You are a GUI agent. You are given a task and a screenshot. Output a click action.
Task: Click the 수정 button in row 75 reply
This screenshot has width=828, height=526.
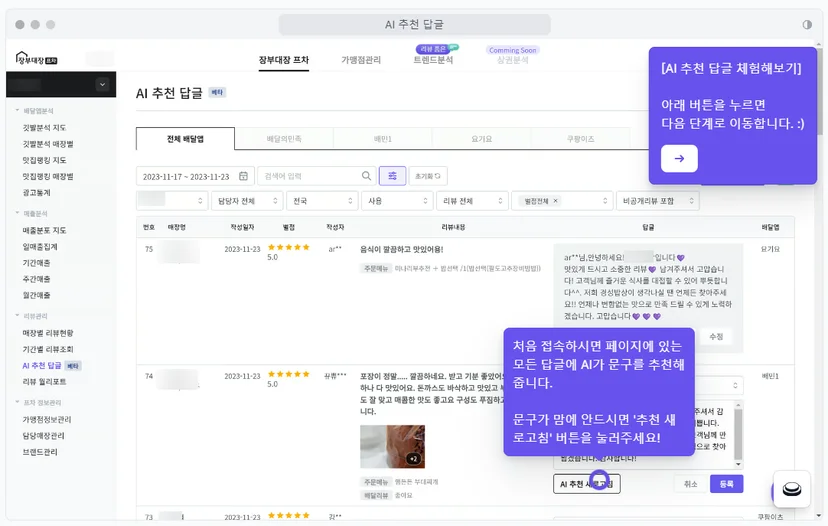coord(716,336)
